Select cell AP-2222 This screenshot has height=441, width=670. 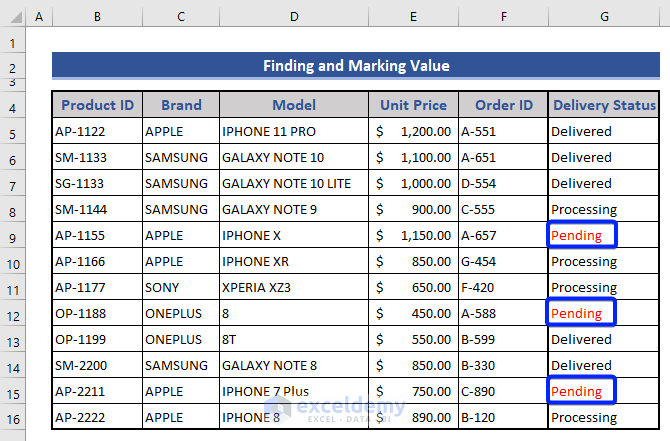pyautogui.click(x=97, y=417)
